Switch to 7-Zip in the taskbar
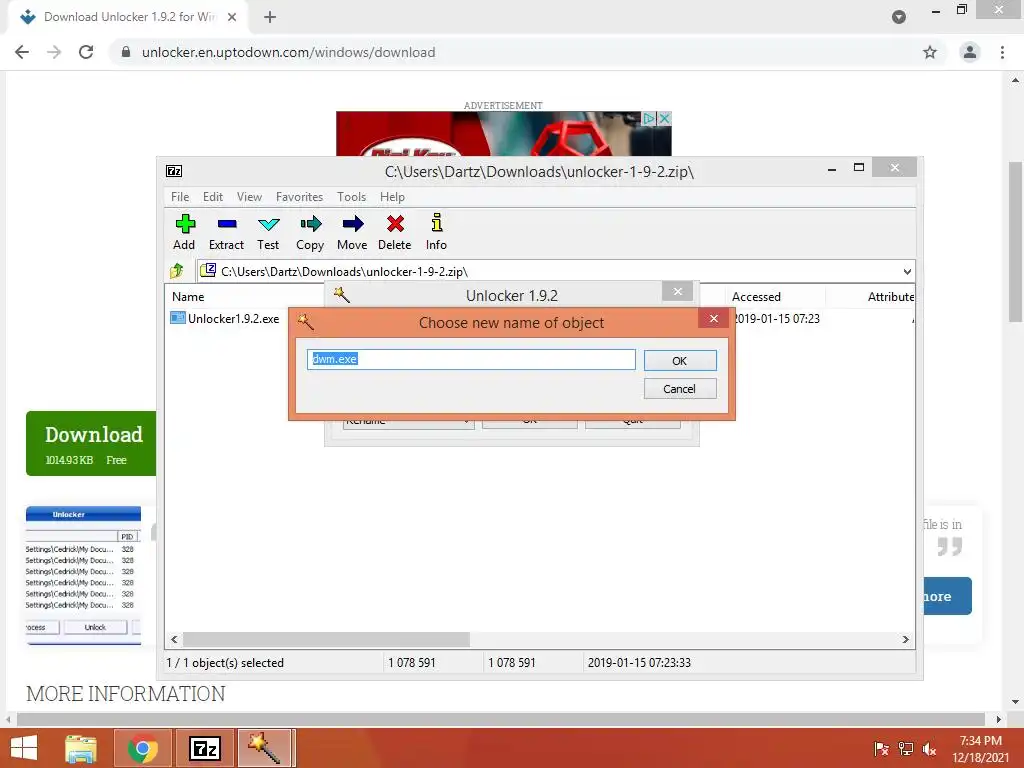The width and height of the screenshot is (1024, 768). pyautogui.click(x=204, y=748)
